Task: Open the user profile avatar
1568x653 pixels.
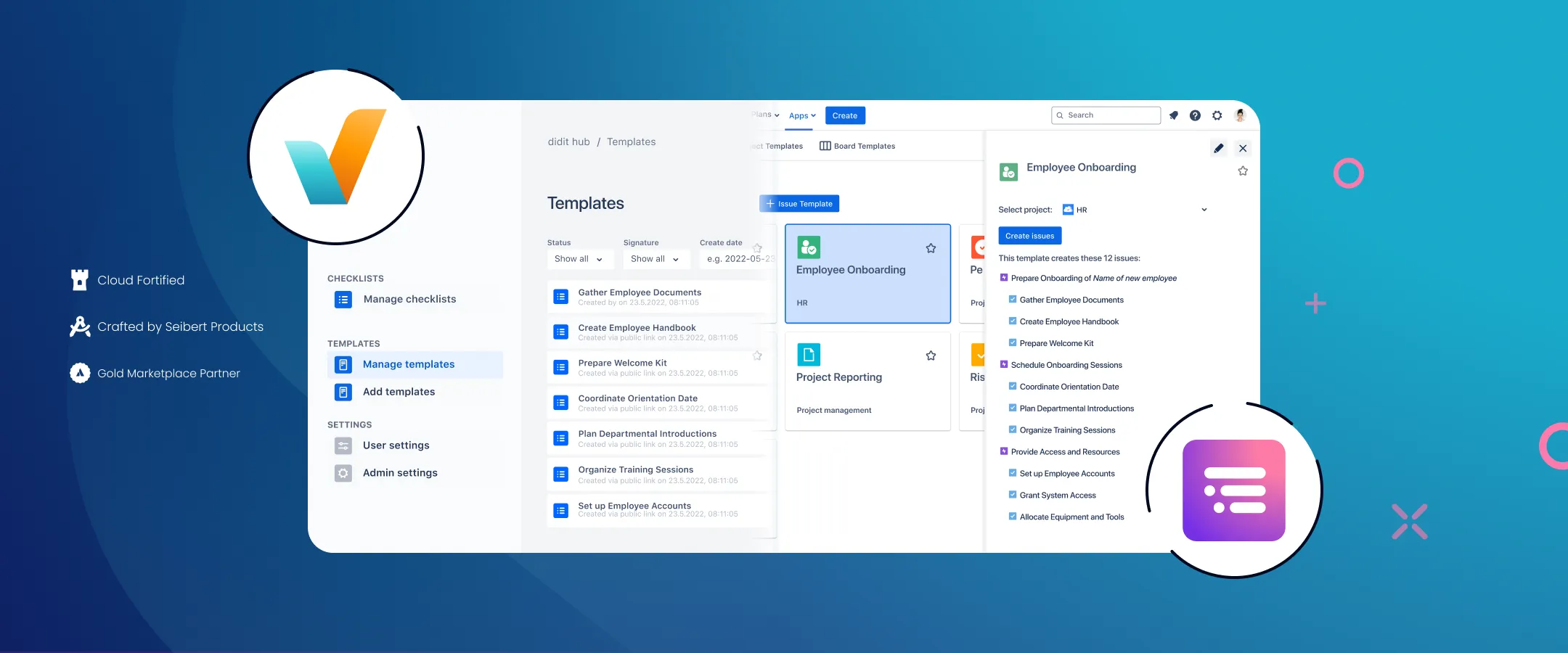Action: click(1241, 115)
